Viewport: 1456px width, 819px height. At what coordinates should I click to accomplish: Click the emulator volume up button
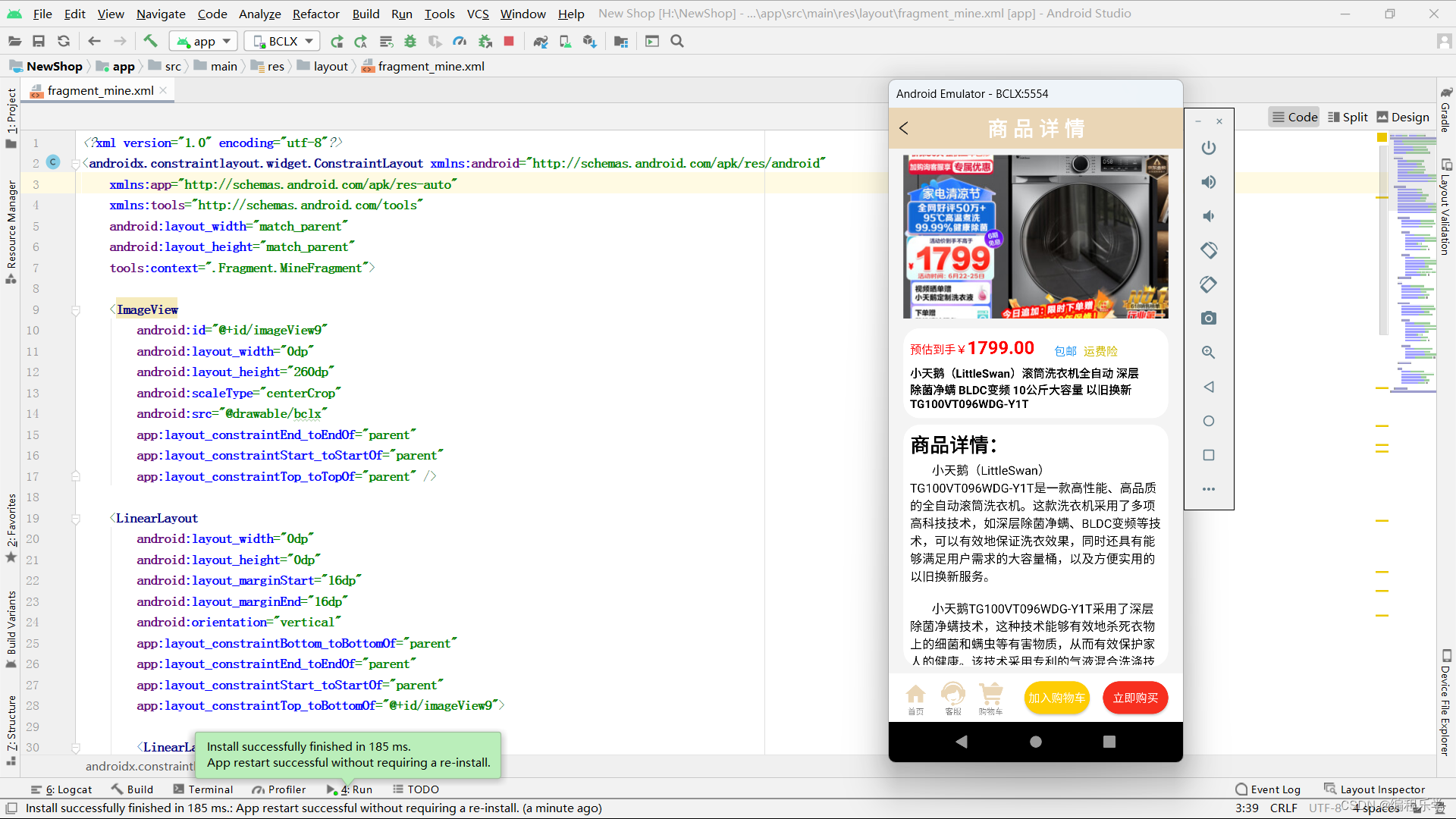coord(1209,182)
